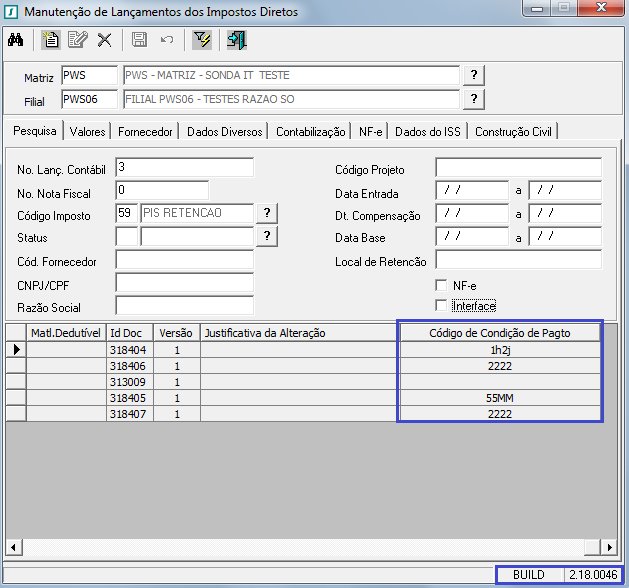Screen dimensions: 629x588
Task: Click the new record toolbar icon
Action: (51, 40)
